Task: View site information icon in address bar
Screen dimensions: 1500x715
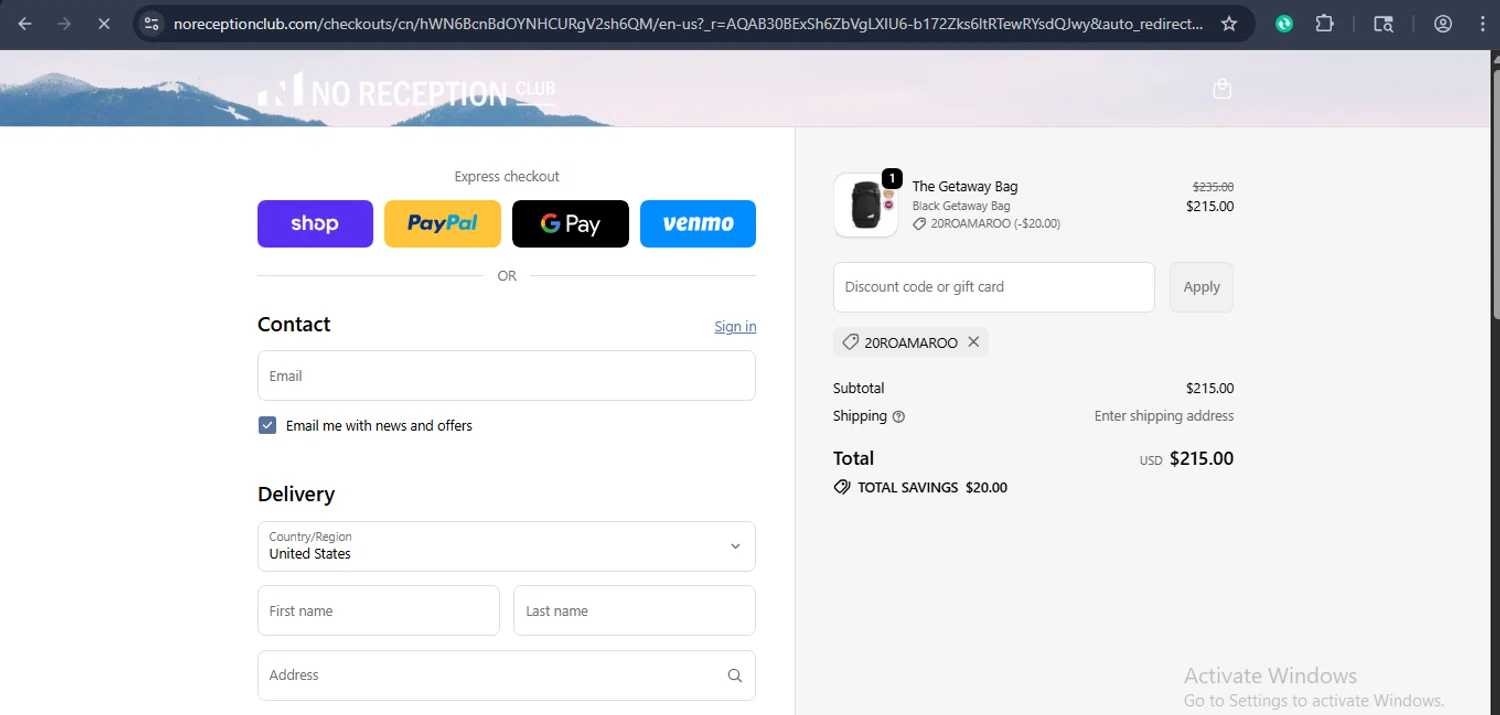Action: point(151,24)
